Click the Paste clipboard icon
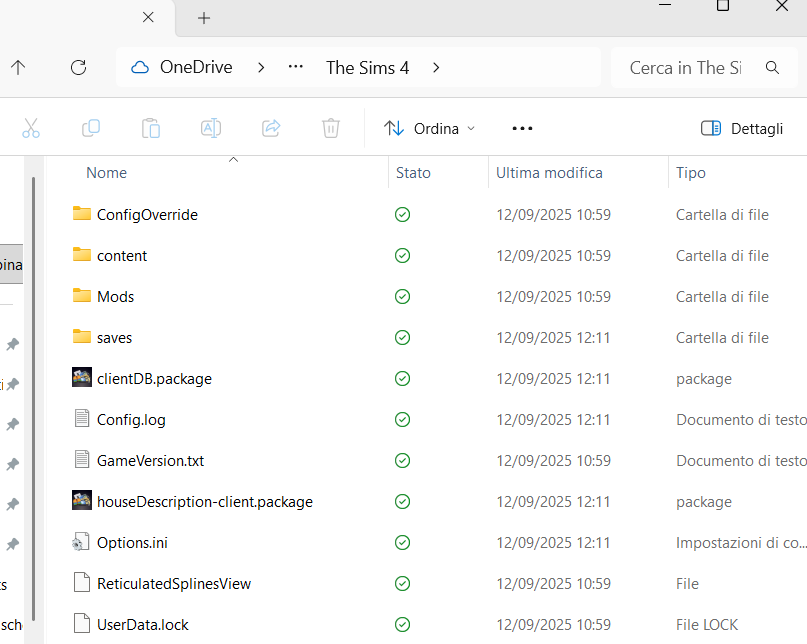This screenshot has width=807, height=644. (151, 128)
